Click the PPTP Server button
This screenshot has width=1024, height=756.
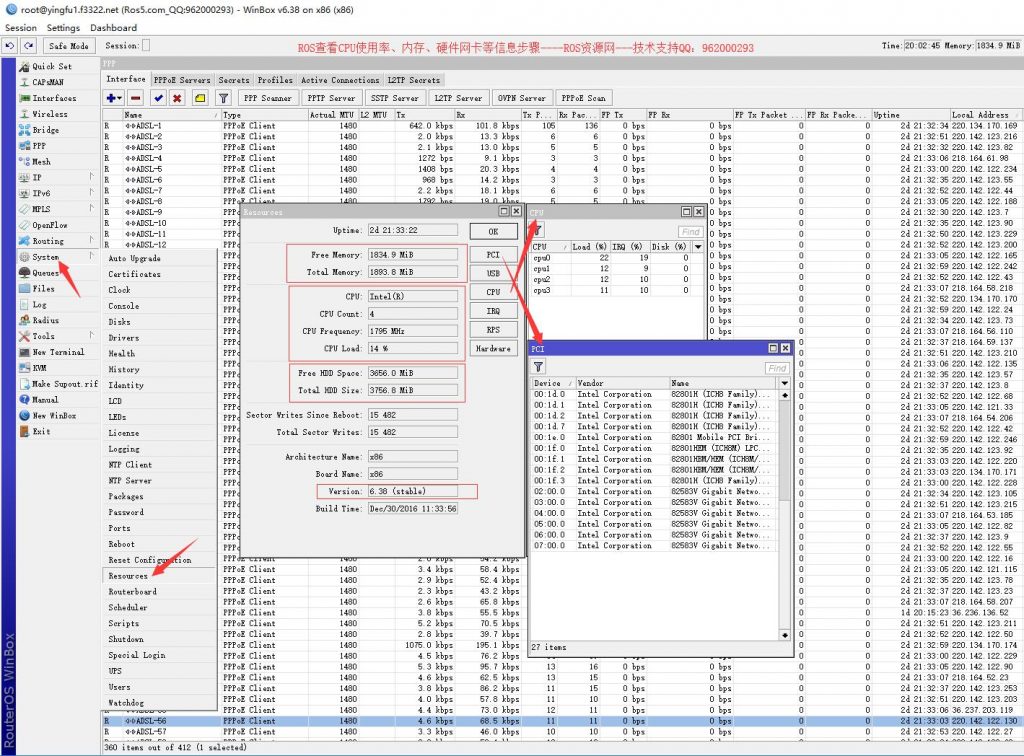pos(331,98)
